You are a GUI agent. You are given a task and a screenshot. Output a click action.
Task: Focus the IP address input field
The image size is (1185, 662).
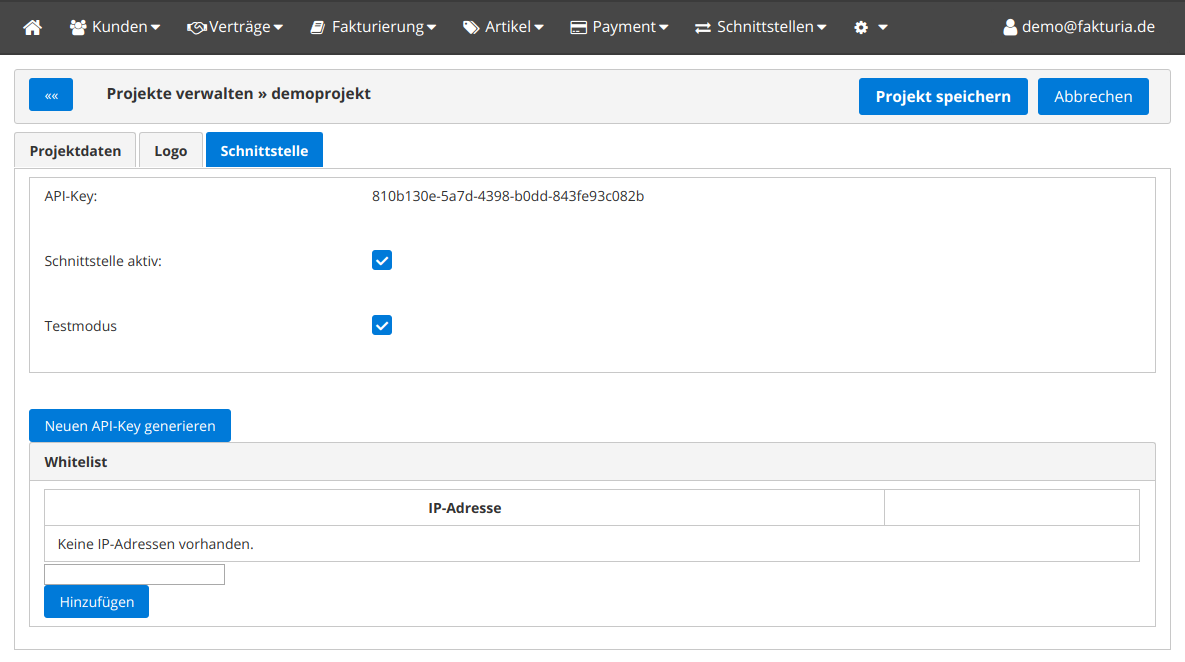pyautogui.click(x=134, y=574)
